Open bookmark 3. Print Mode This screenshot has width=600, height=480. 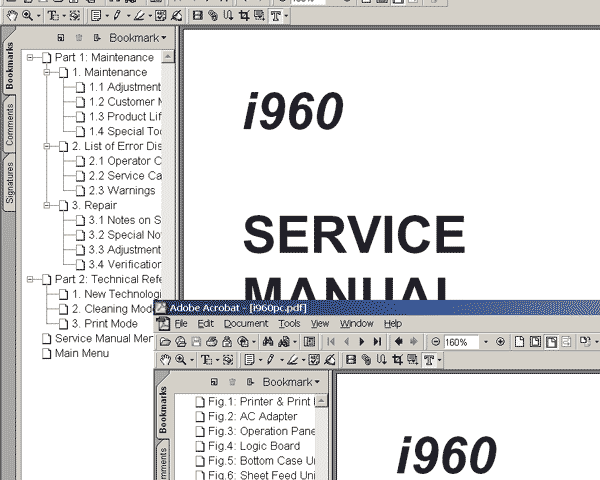[104, 324]
